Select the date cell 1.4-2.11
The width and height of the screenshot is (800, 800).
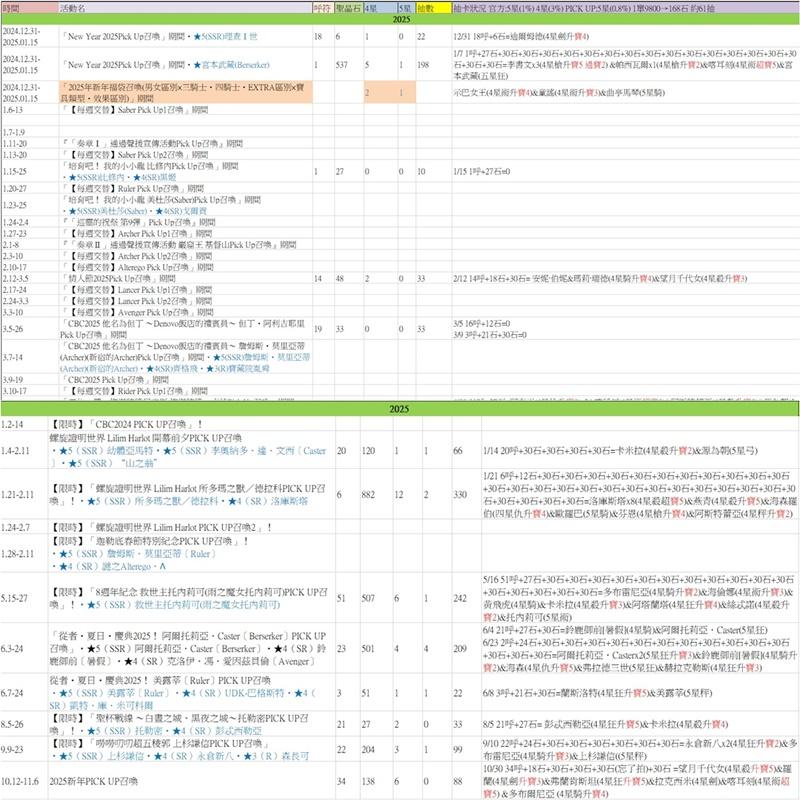coord(24,451)
